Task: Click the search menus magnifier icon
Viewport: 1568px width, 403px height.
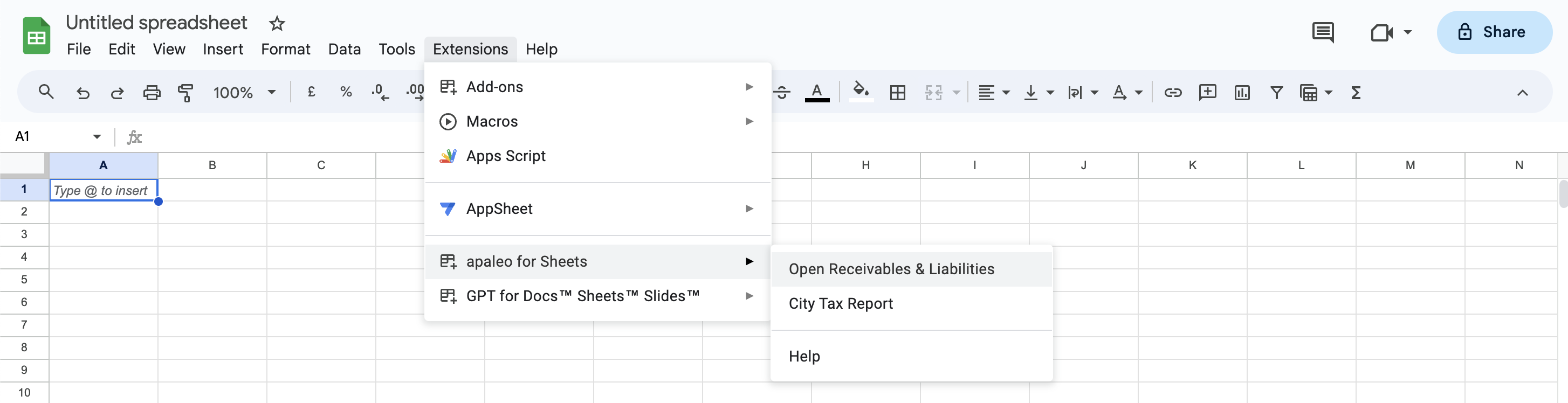Action: point(46,92)
